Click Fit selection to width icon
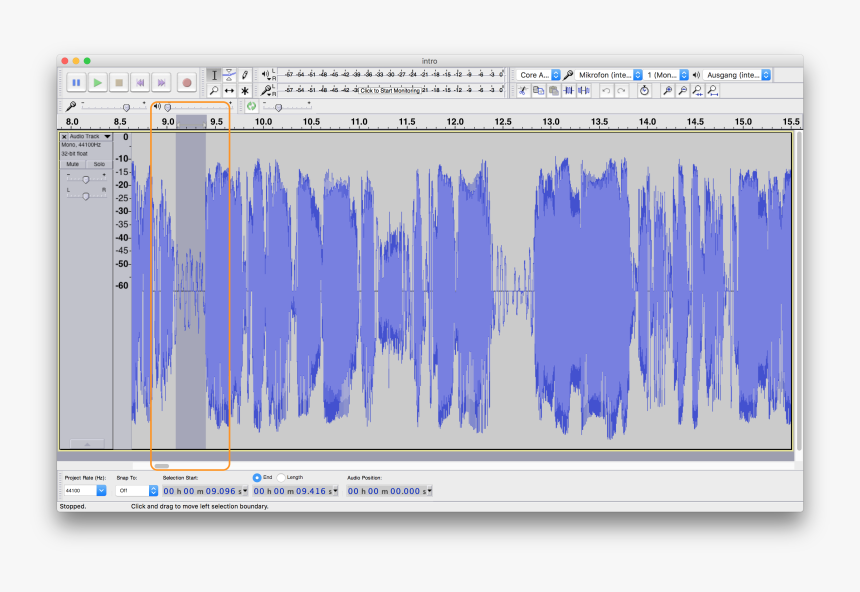The height and width of the screenshot is (592, 860). [x=698, y=91]
